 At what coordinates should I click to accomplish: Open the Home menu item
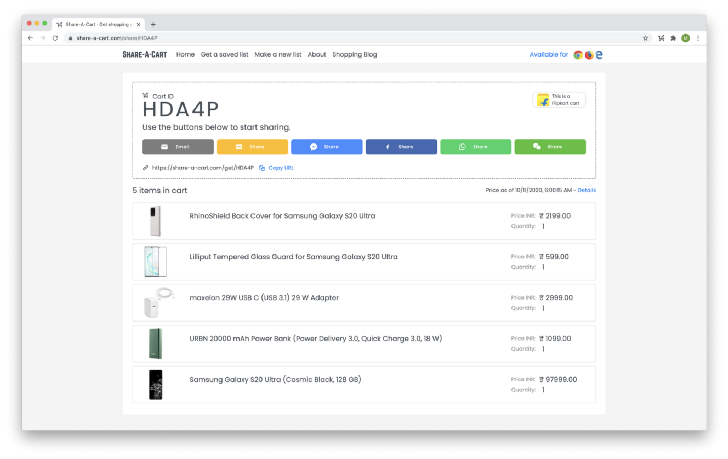click(185, 55)
